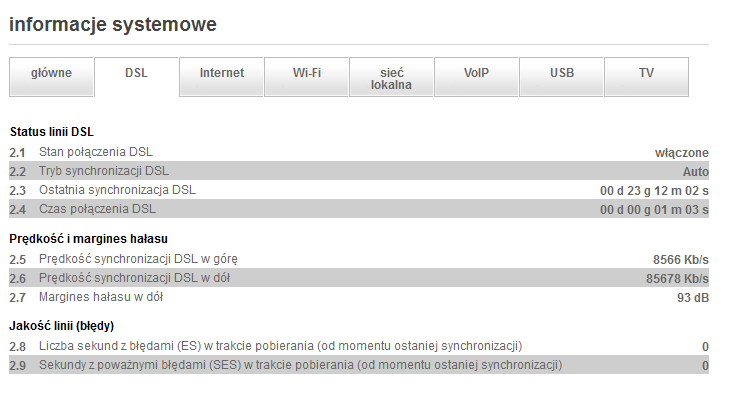Switch to the VoIP tab
The image size is (729, 401).
(476, 74)
